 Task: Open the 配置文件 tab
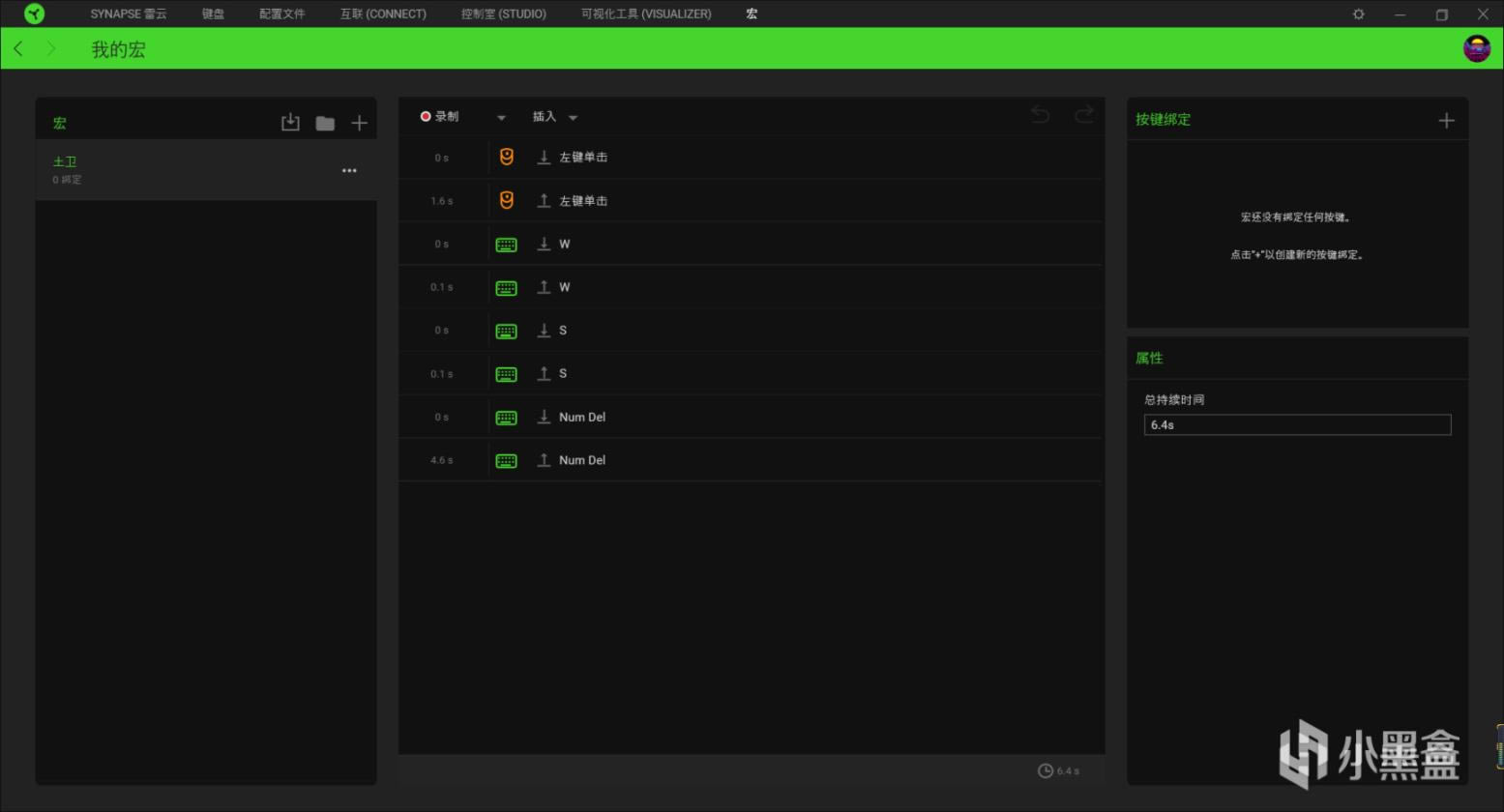(x=281, y=14)
